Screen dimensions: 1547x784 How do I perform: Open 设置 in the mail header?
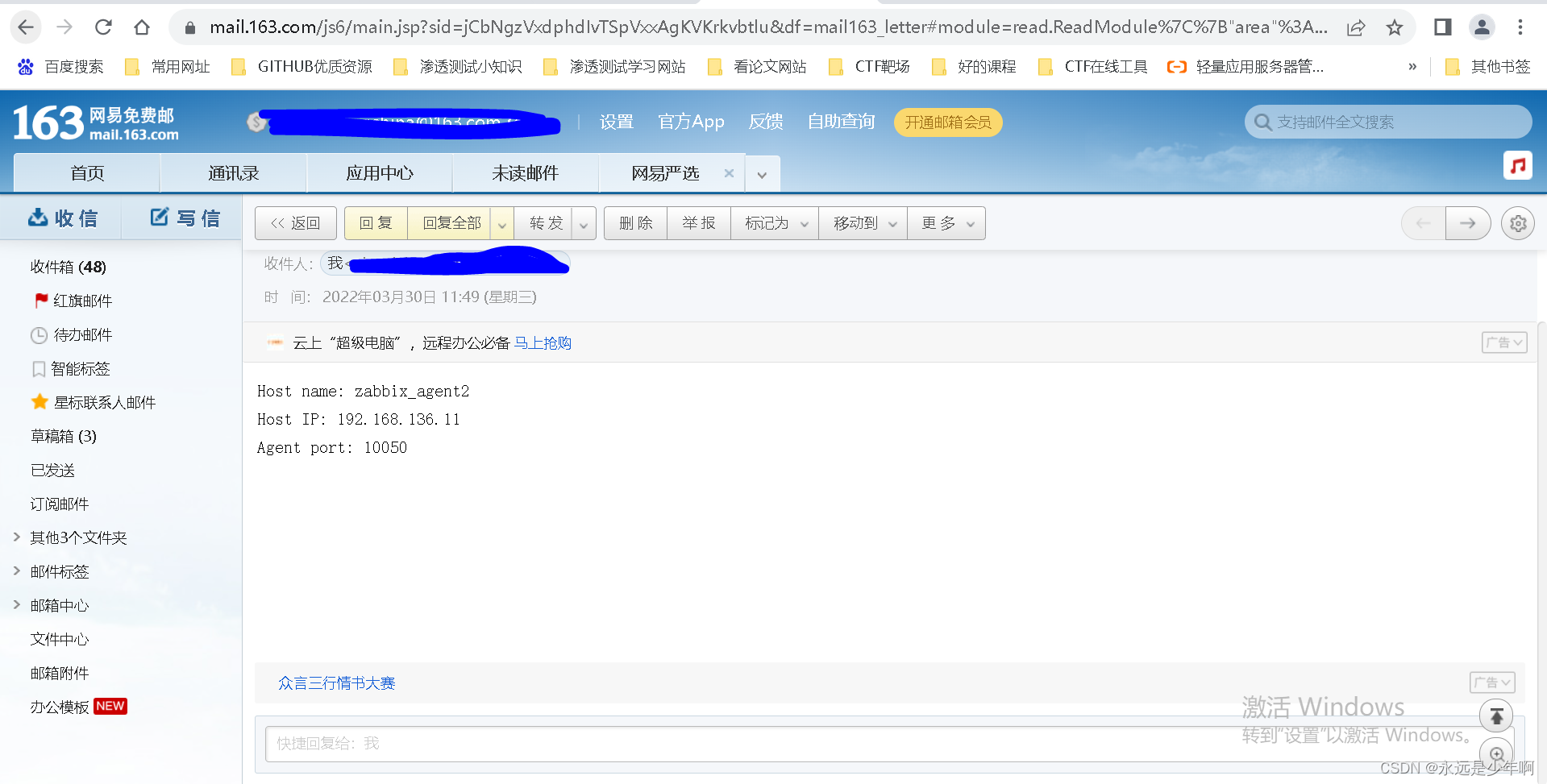[x=617, y=122]
